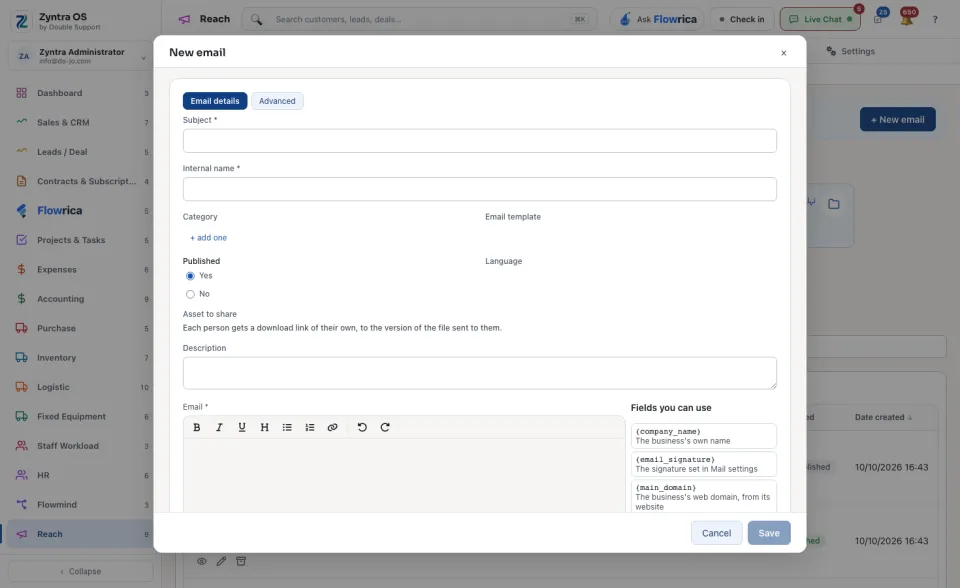
Task: Open Inventory in sidebar
Action: 81,358
